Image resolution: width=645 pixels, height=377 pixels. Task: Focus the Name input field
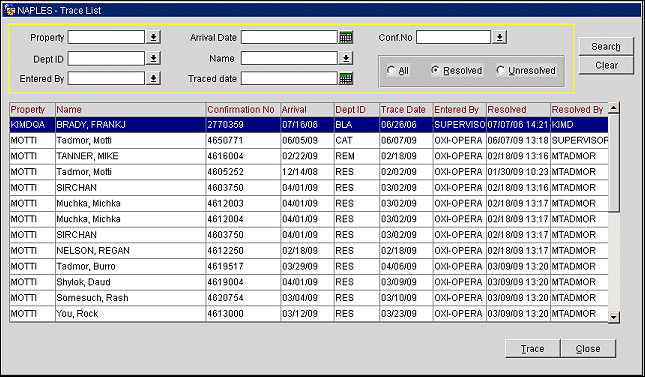289,58
